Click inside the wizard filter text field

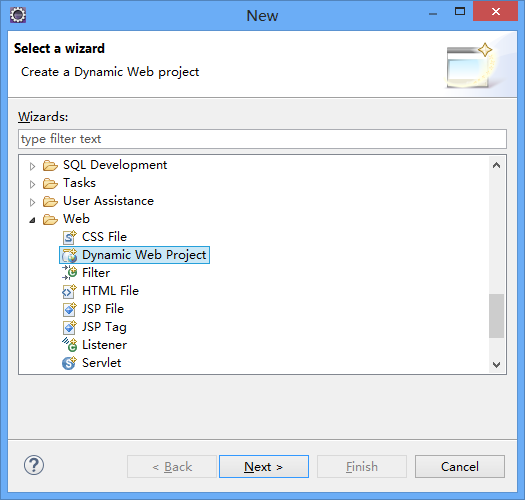(262, 139)
